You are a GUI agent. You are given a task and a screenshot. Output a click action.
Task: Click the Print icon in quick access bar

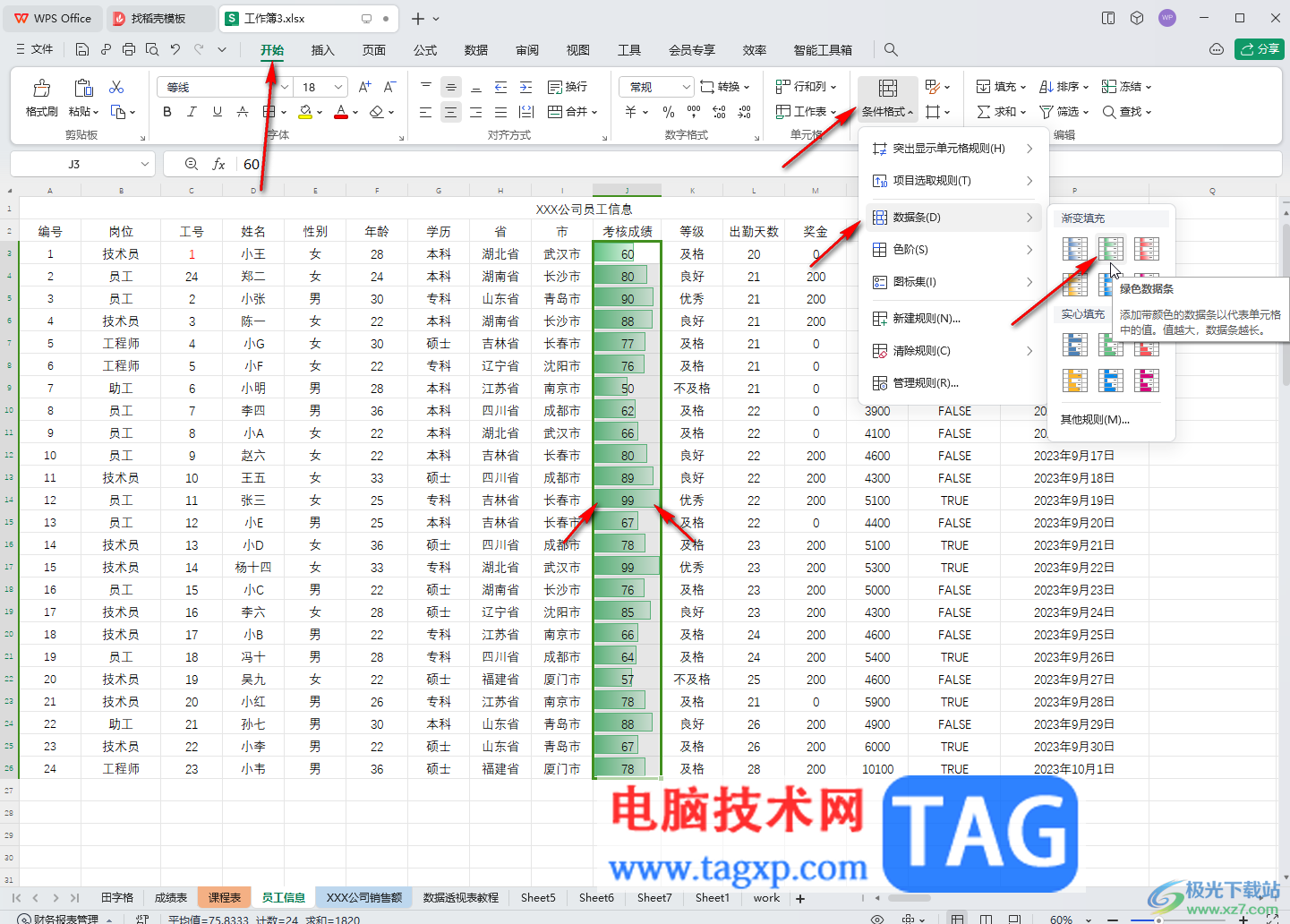tap(129, 49)
